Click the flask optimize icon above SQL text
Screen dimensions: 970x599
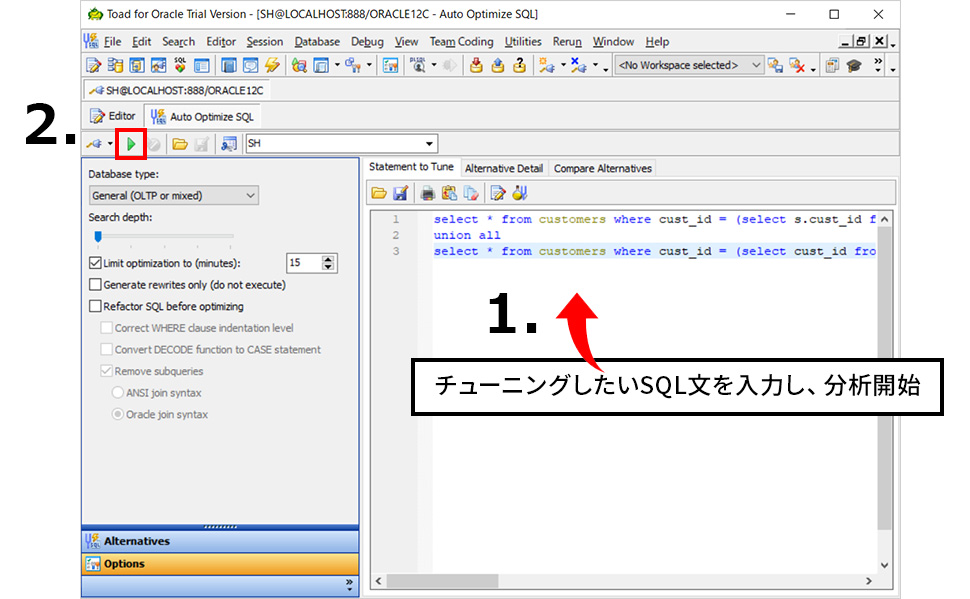[520, 193]
